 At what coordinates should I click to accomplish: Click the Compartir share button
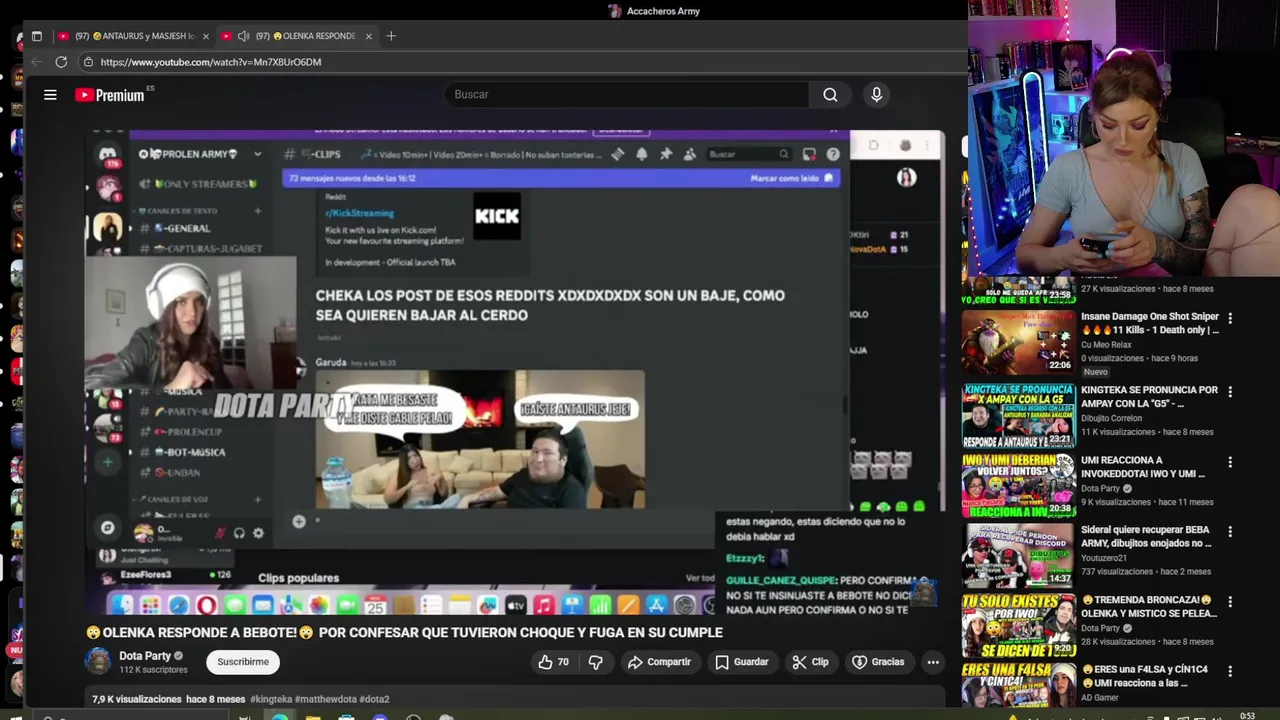point(659,662)
